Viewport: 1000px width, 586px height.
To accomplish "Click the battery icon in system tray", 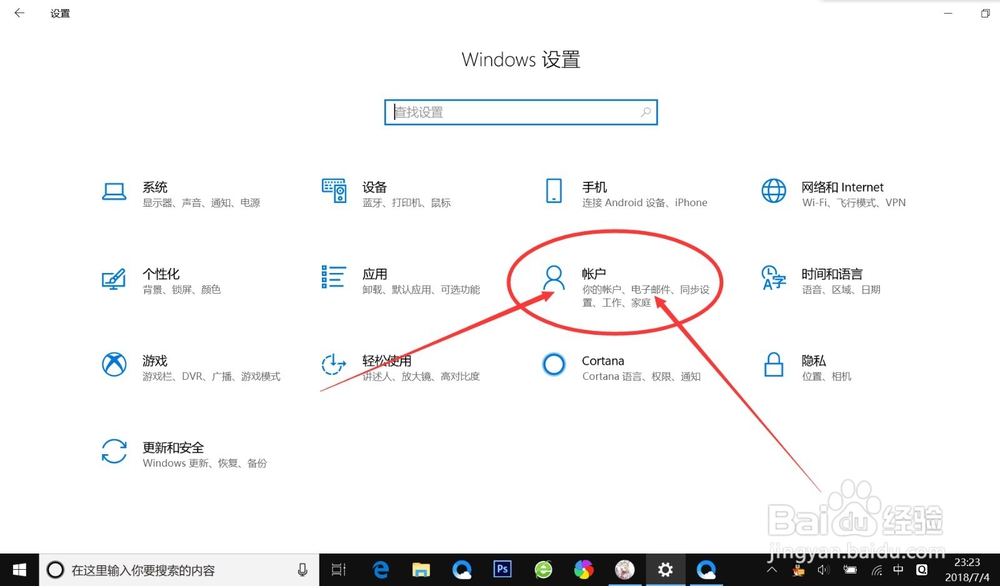I will [851, 570].
